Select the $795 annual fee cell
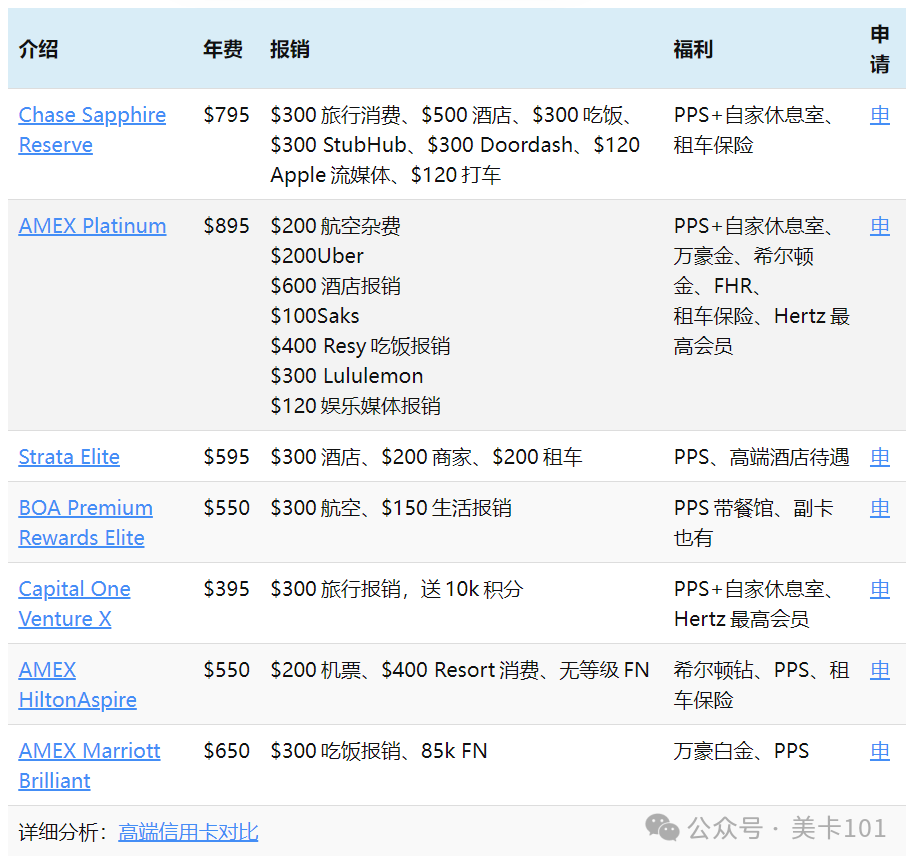 coord(226,115)
